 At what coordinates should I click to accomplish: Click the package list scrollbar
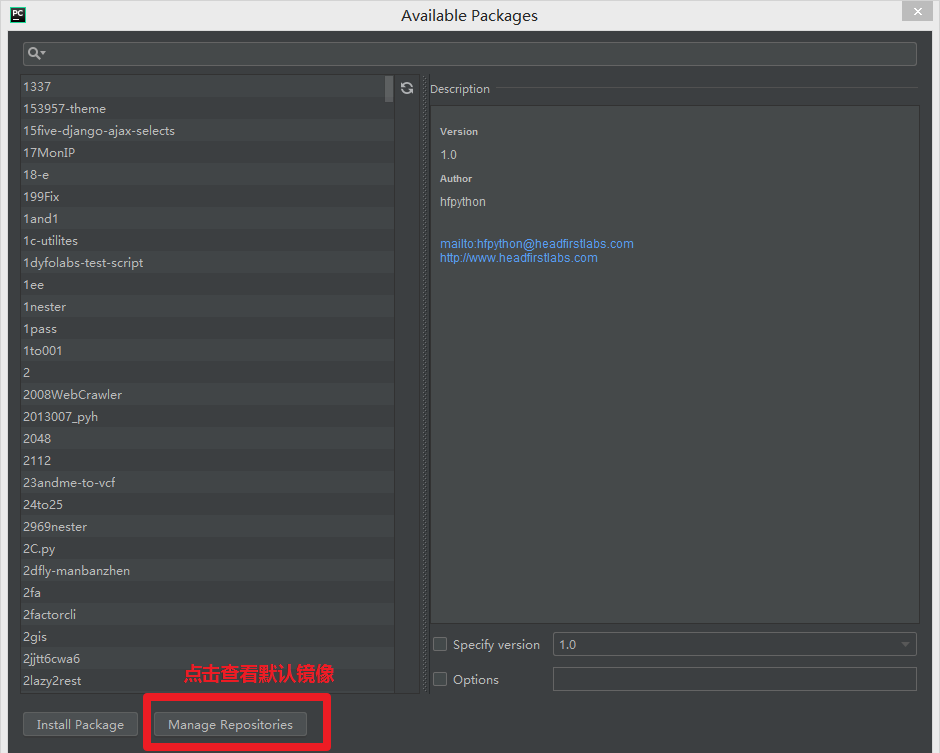pos(388,90)
